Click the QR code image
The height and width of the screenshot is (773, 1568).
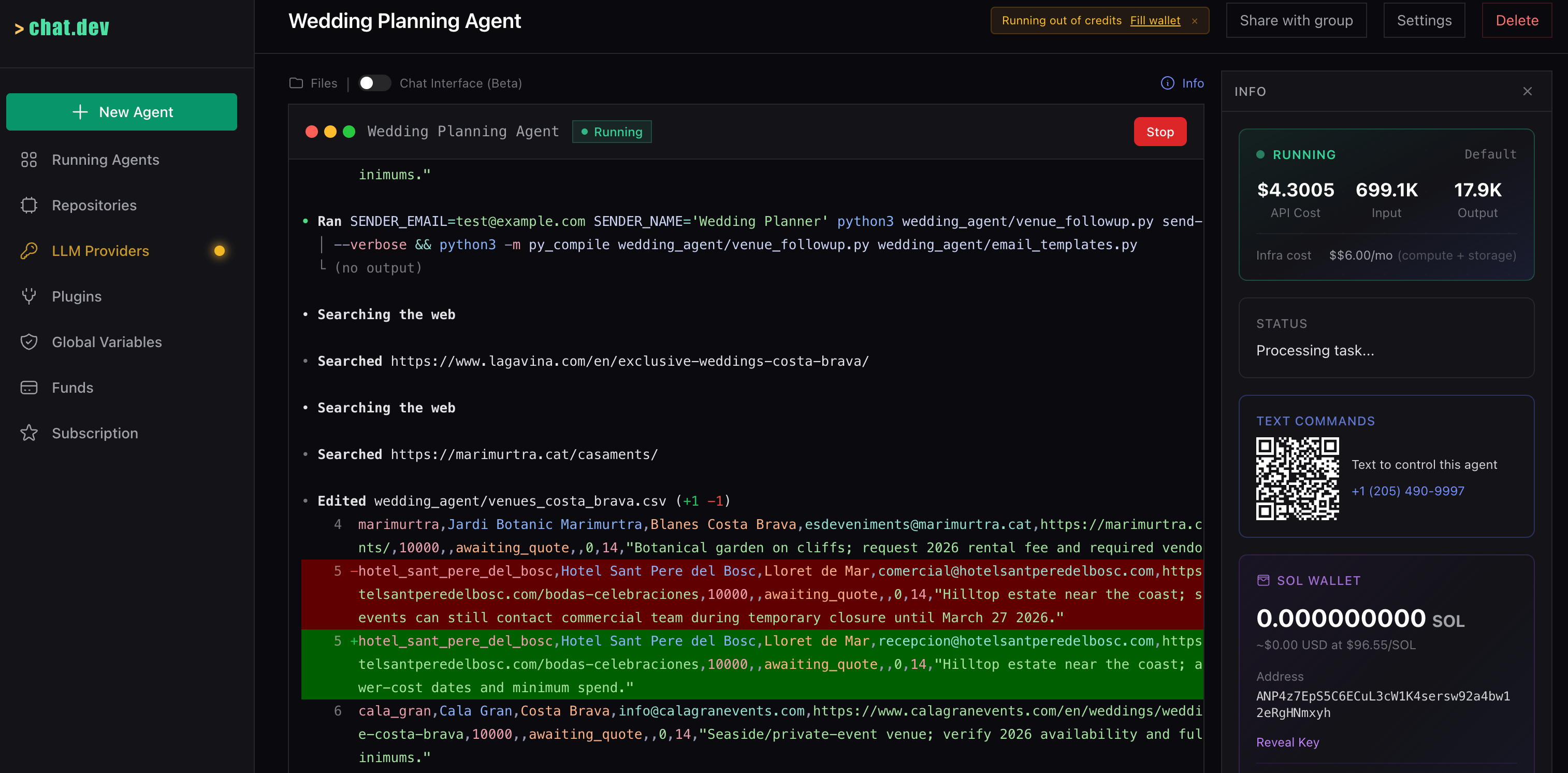point(1297,479)
